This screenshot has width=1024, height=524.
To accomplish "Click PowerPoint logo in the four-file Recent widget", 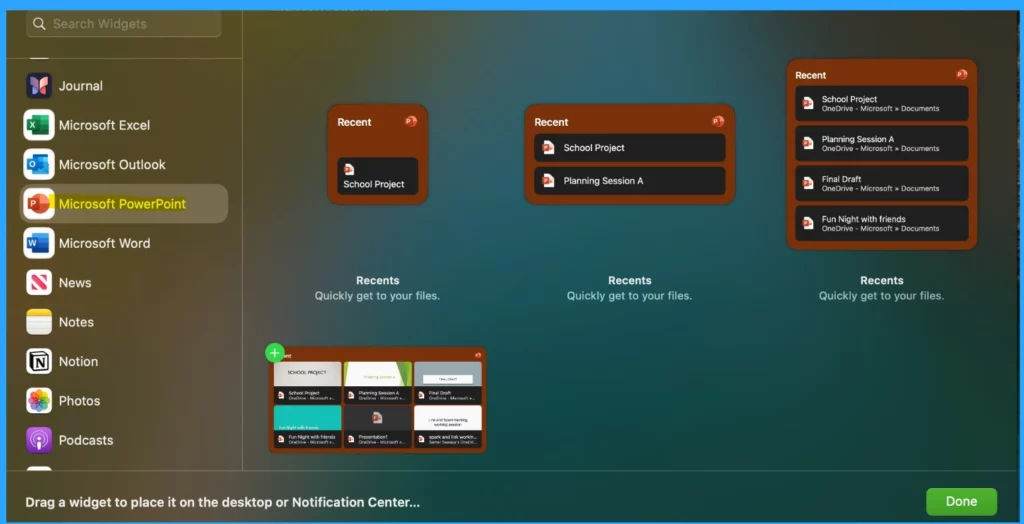I will [961, 74].
